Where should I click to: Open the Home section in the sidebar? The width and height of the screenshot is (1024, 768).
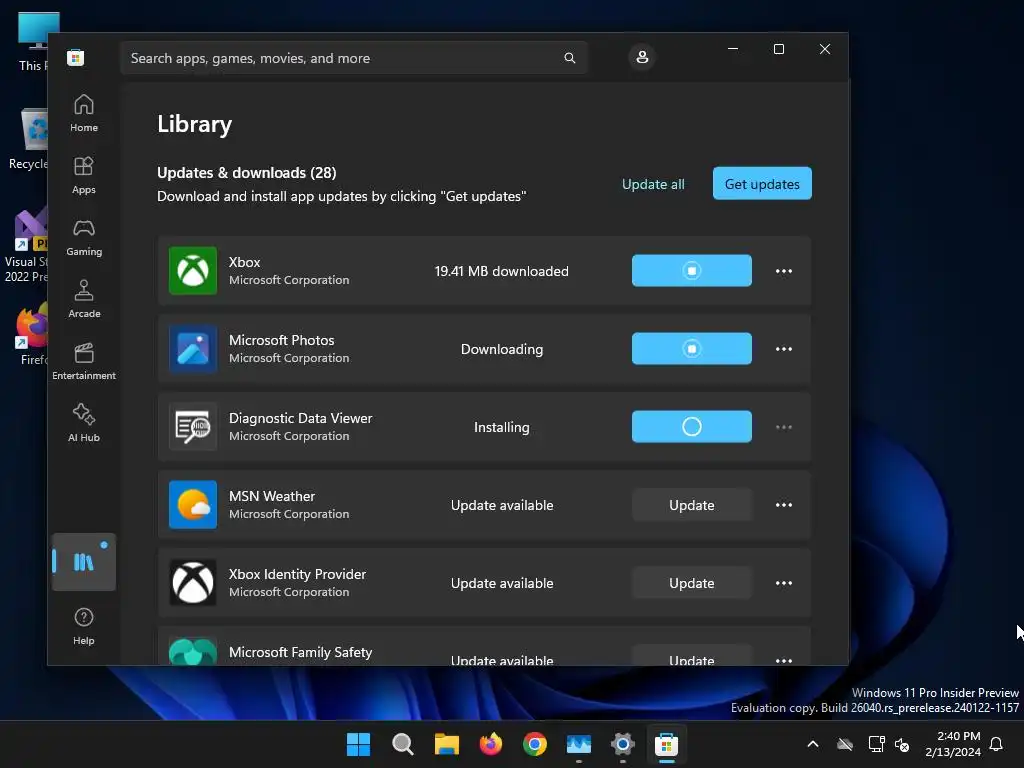point(84,114)
